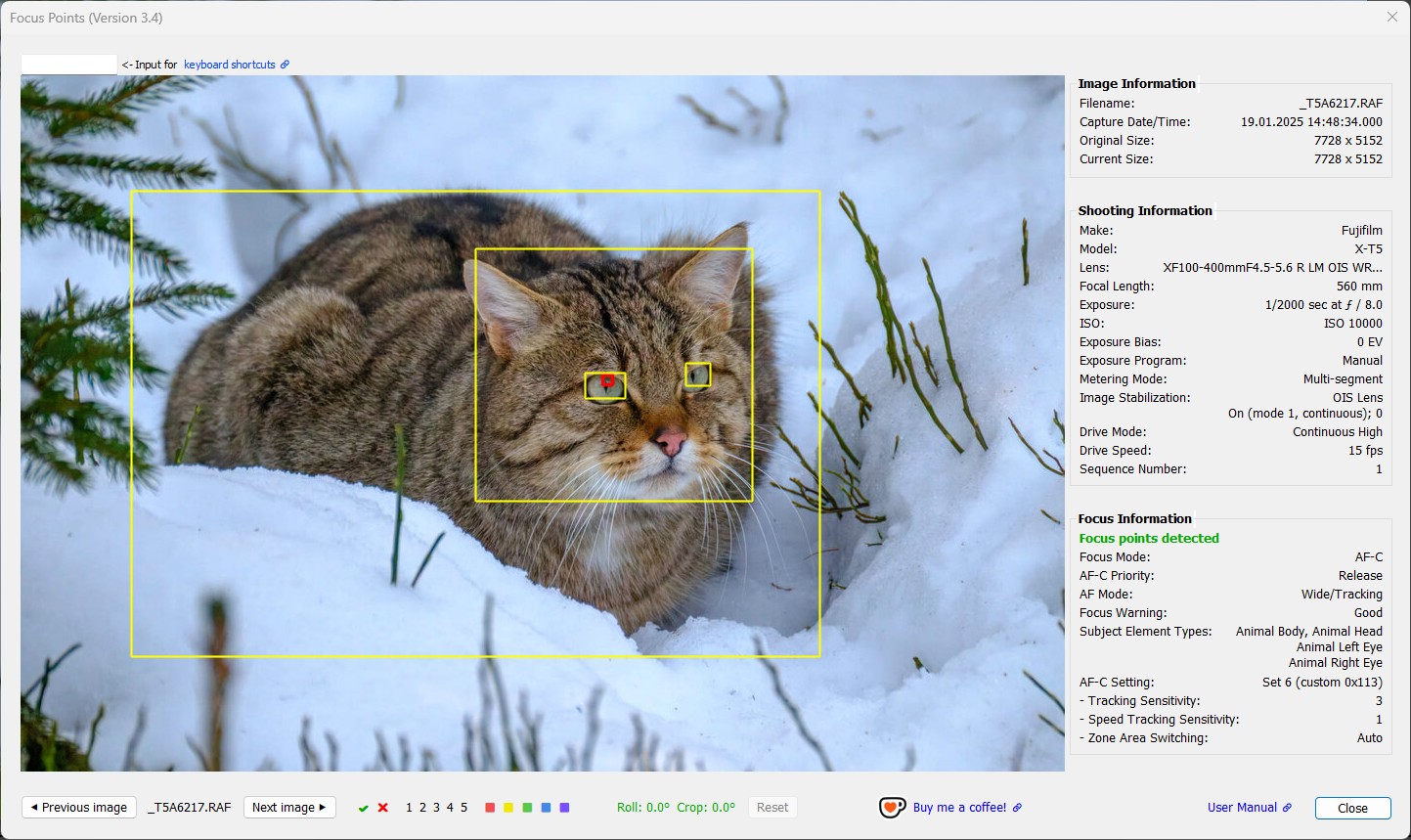Click the Model value X-T5
The width and height of the screenshot is (1411, 840).
(1368, 249)
